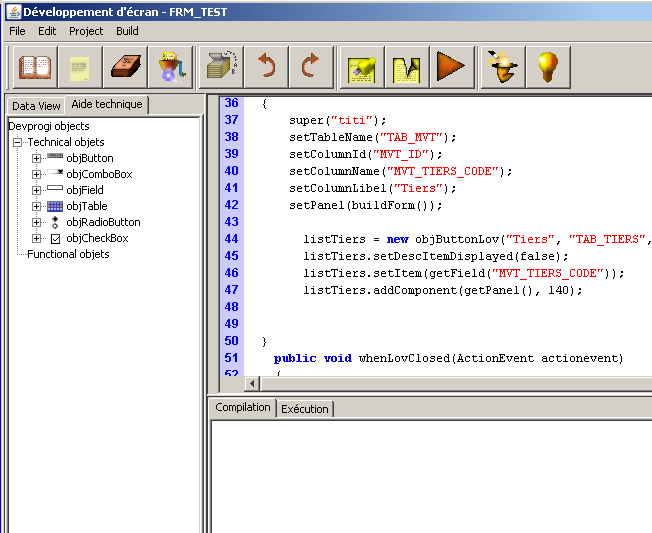Click the editor's horizontal scroll left arrow
This screenshot has height=533, width=652.
point(252,384)
